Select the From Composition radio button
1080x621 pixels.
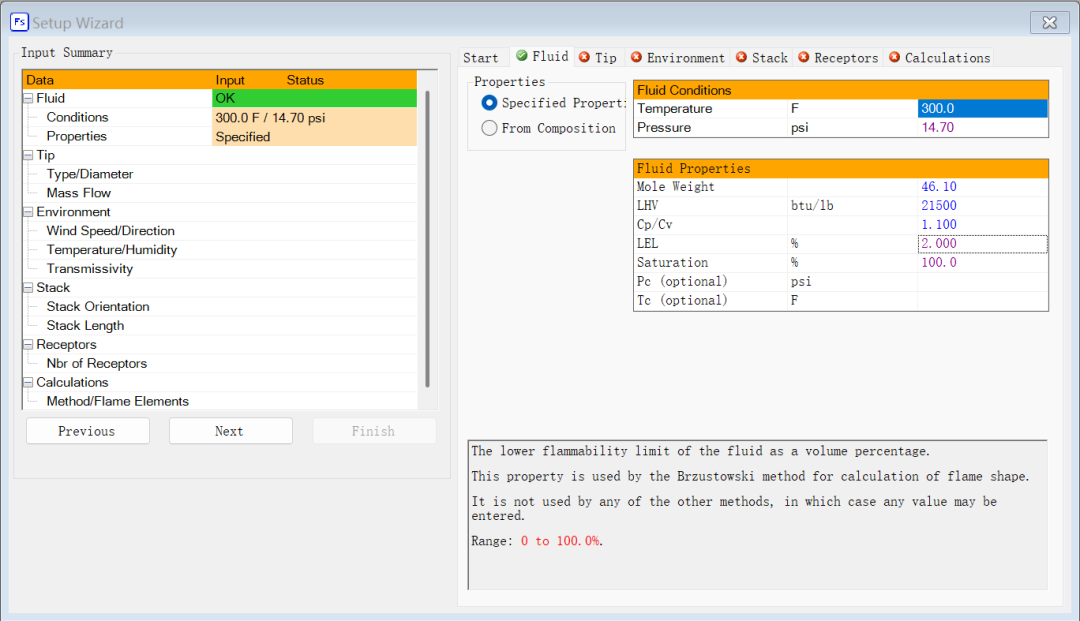tap(489, 128)
